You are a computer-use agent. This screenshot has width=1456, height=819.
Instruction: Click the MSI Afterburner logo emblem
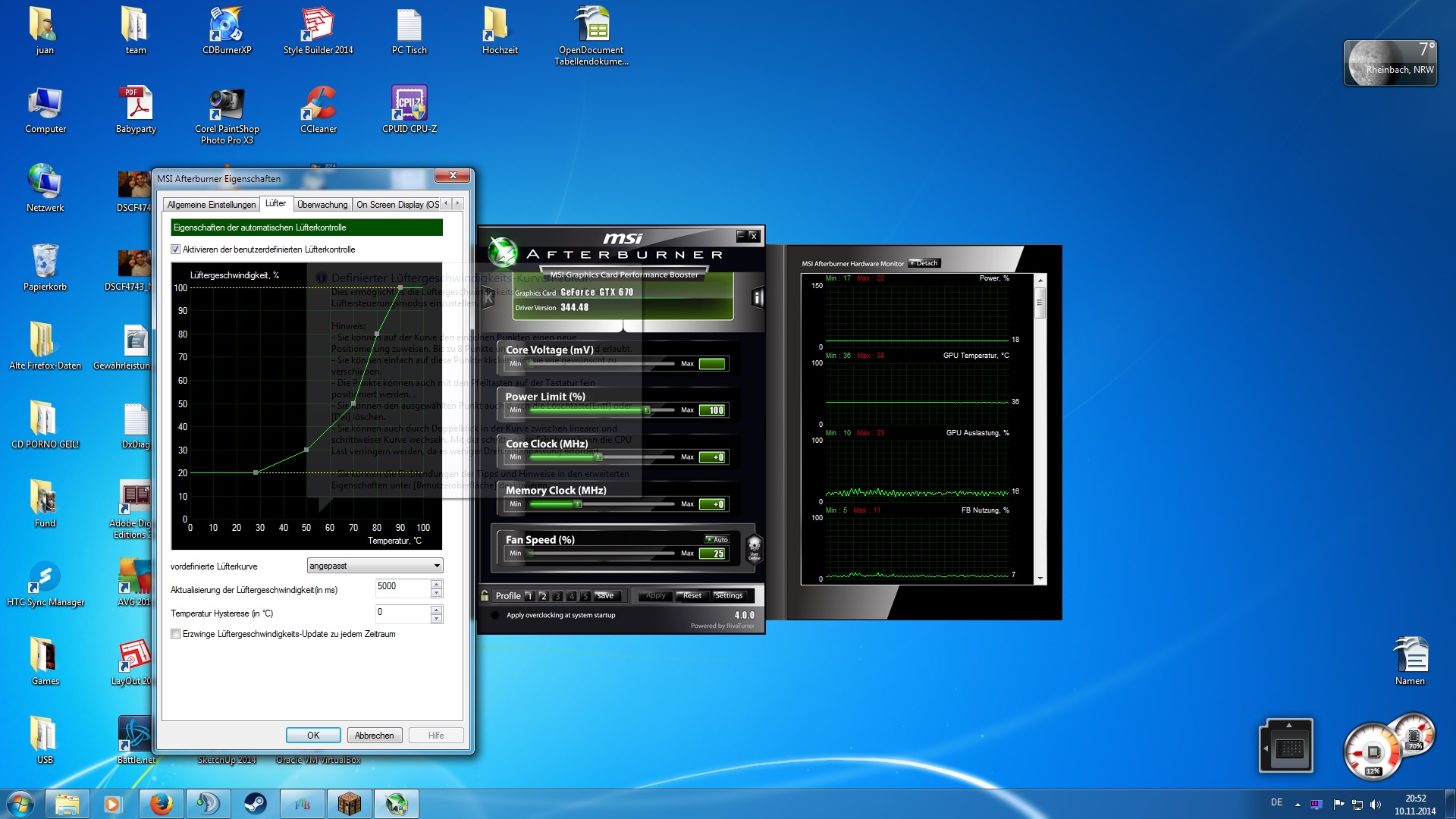[x=502, y=253]
